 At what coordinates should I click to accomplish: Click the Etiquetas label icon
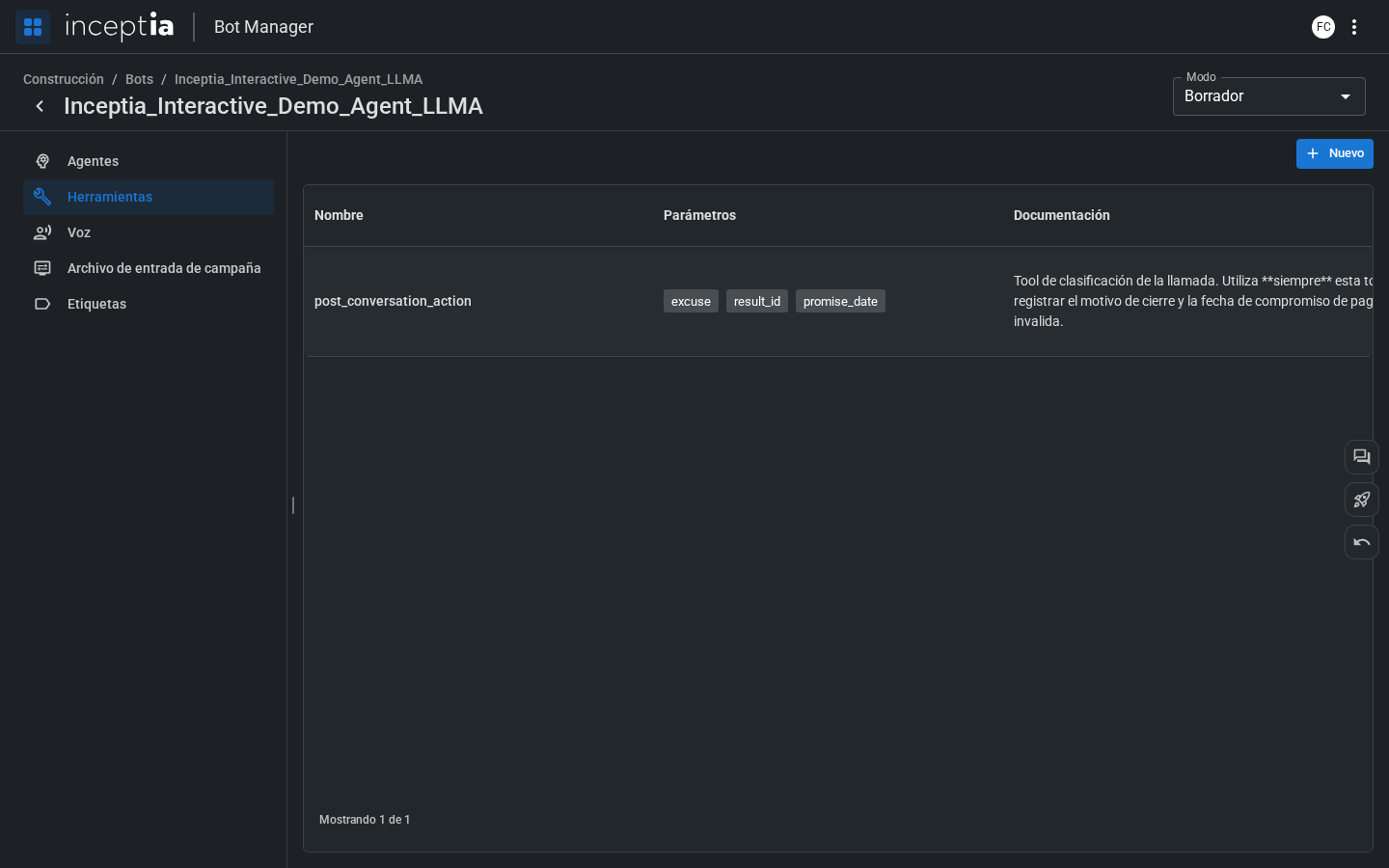(42, 304)
